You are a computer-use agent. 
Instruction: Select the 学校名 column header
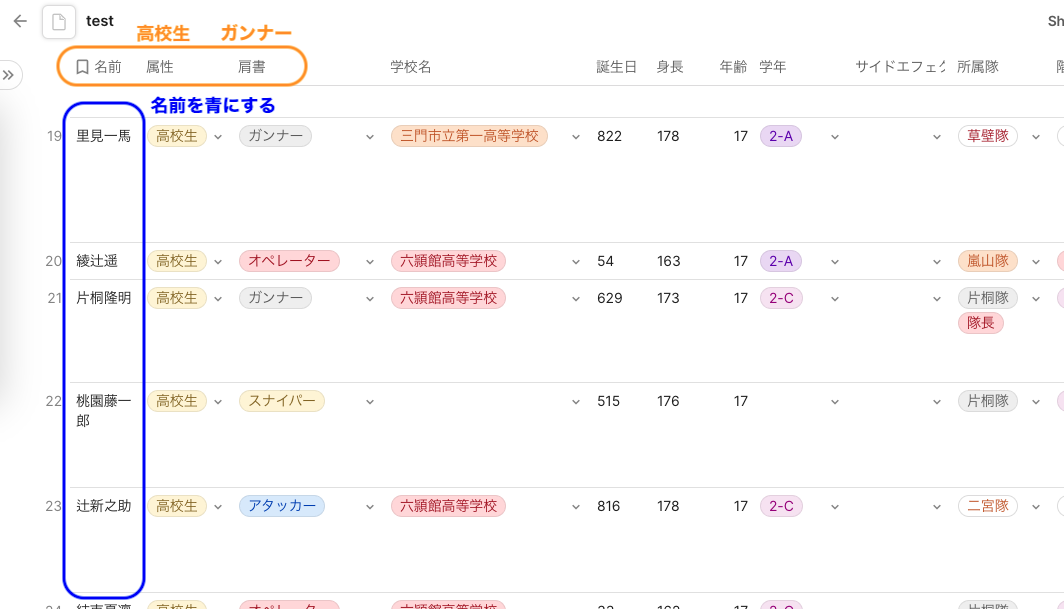[411, 67]
